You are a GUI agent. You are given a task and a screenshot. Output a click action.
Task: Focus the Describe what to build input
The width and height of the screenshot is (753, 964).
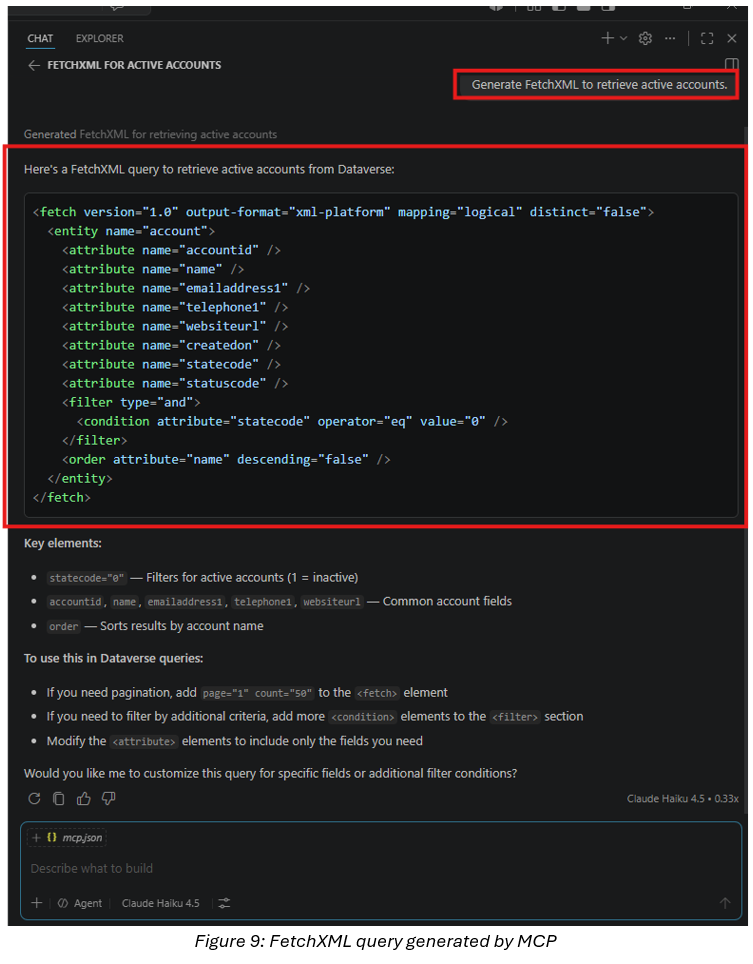380,868
